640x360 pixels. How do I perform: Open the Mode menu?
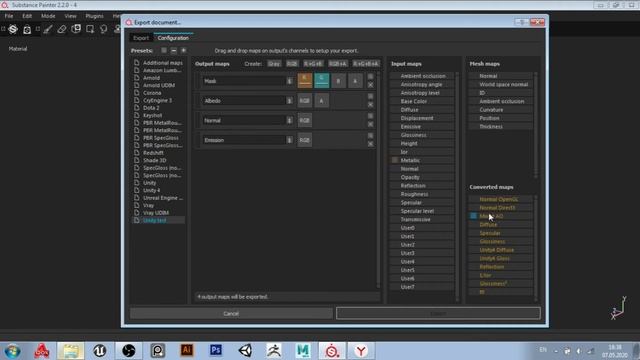click(x=48, y=16)
